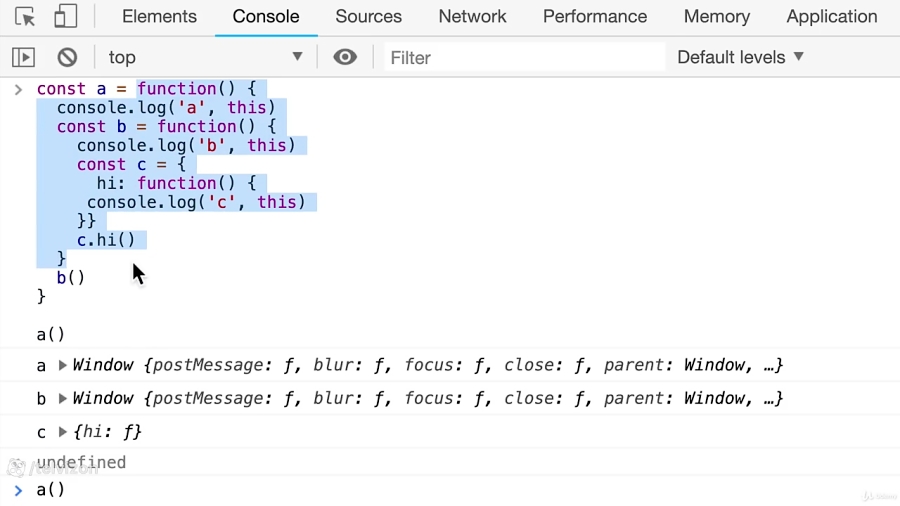Expand the Window object logged for b
This screenshot has width=900, height=506.
point(63,398)
